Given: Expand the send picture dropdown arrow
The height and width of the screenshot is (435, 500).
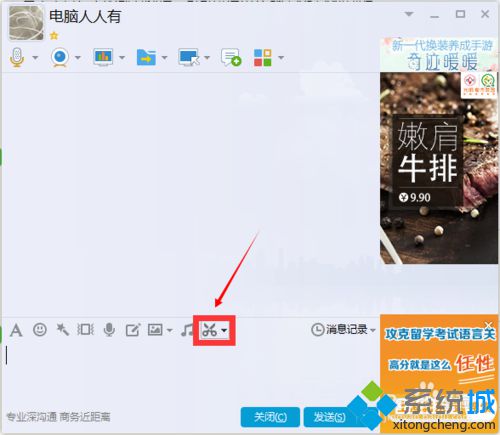Looking at the screenshot, I should click(169, 331).
